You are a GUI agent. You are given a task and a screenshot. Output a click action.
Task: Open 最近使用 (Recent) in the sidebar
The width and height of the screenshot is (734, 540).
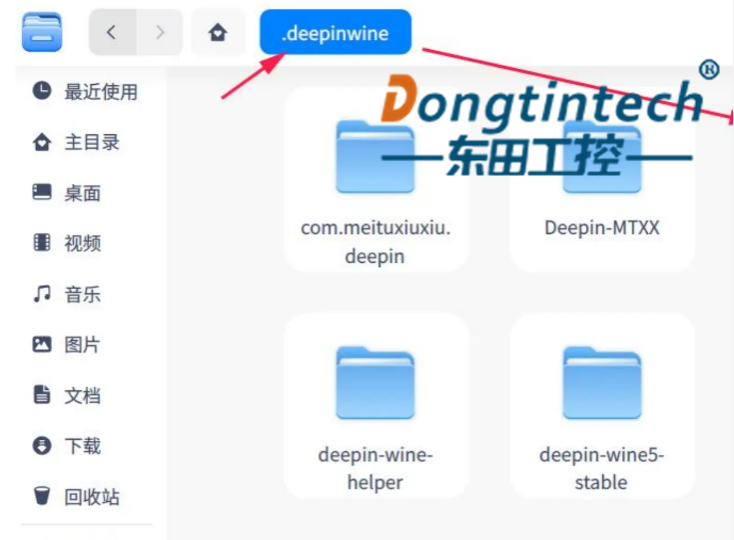click(100, 92)
